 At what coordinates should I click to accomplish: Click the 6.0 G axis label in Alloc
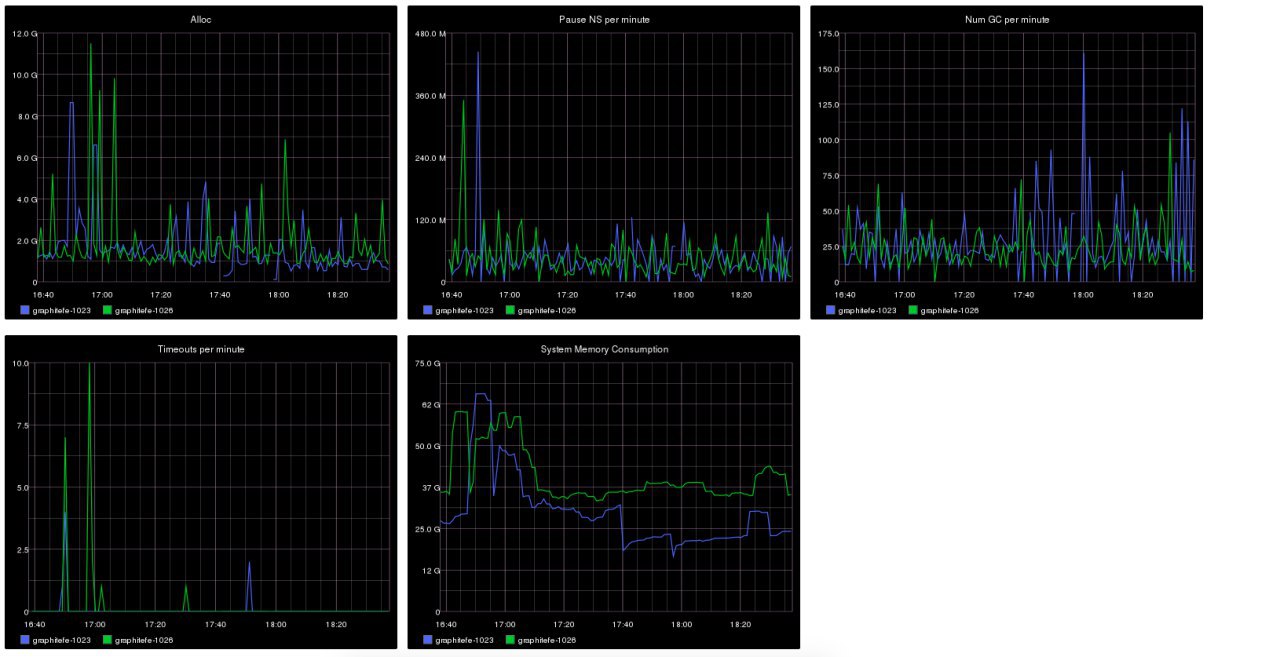pos(27,158)
